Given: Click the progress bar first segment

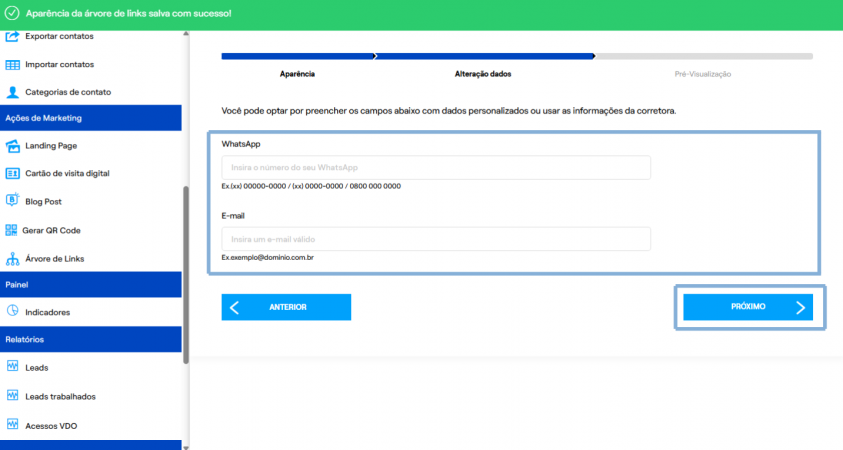Looking at the screenshot, I should click(x=298, y=56).
